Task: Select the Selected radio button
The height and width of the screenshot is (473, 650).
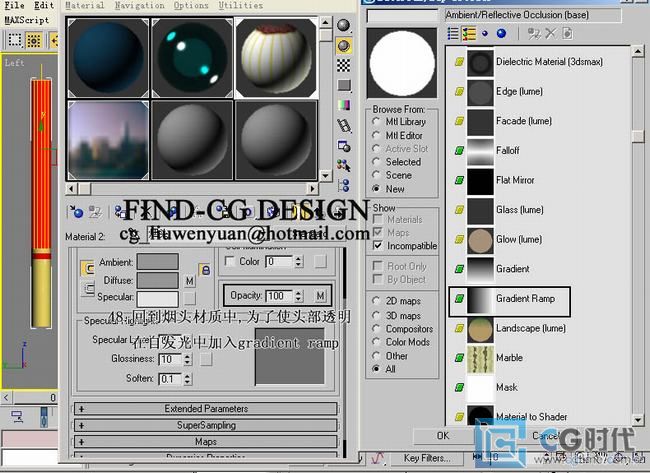Action: pyautogui.click(x=376, y=162)
